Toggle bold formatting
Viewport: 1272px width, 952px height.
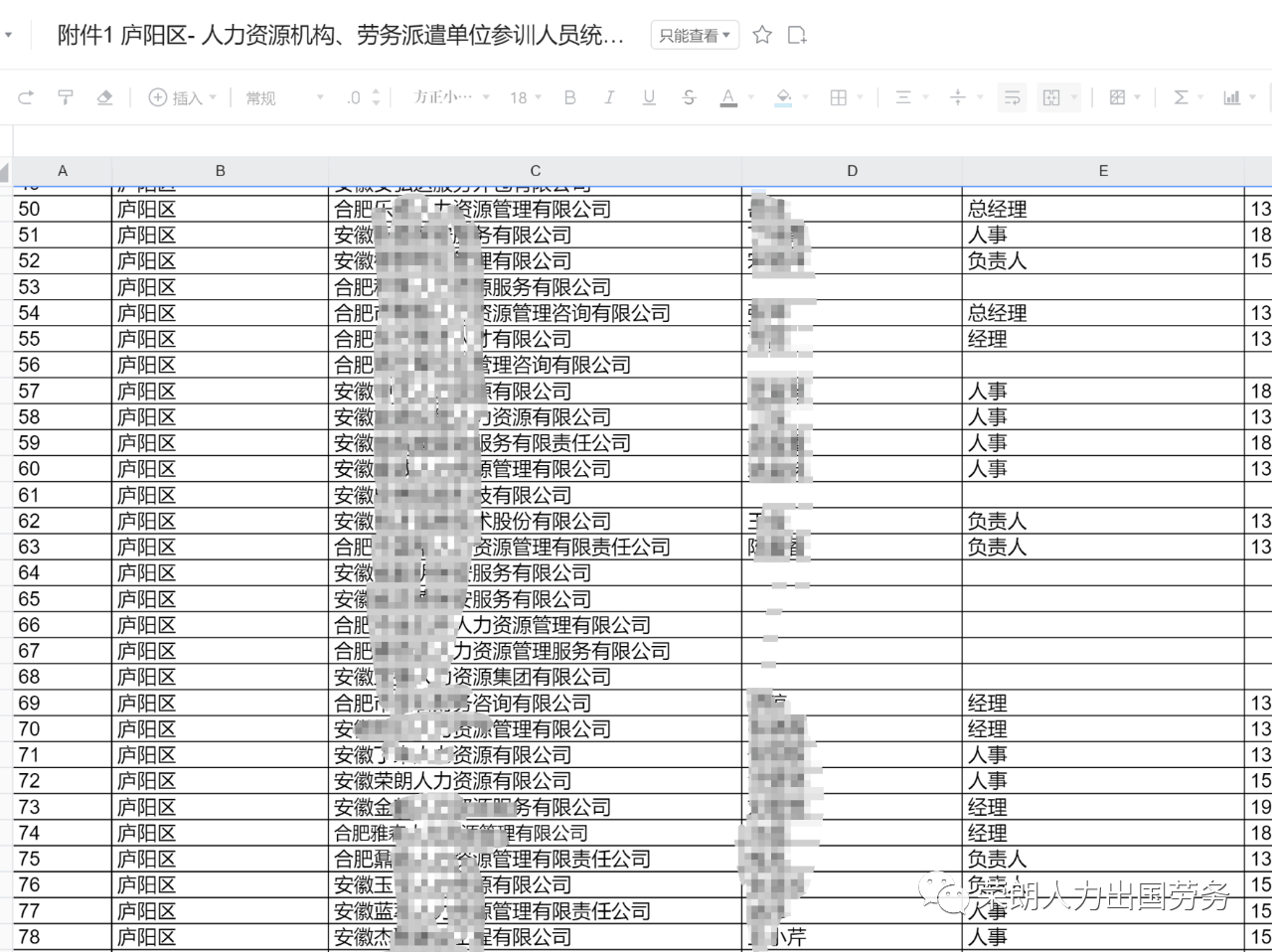(x=569, y=97)
